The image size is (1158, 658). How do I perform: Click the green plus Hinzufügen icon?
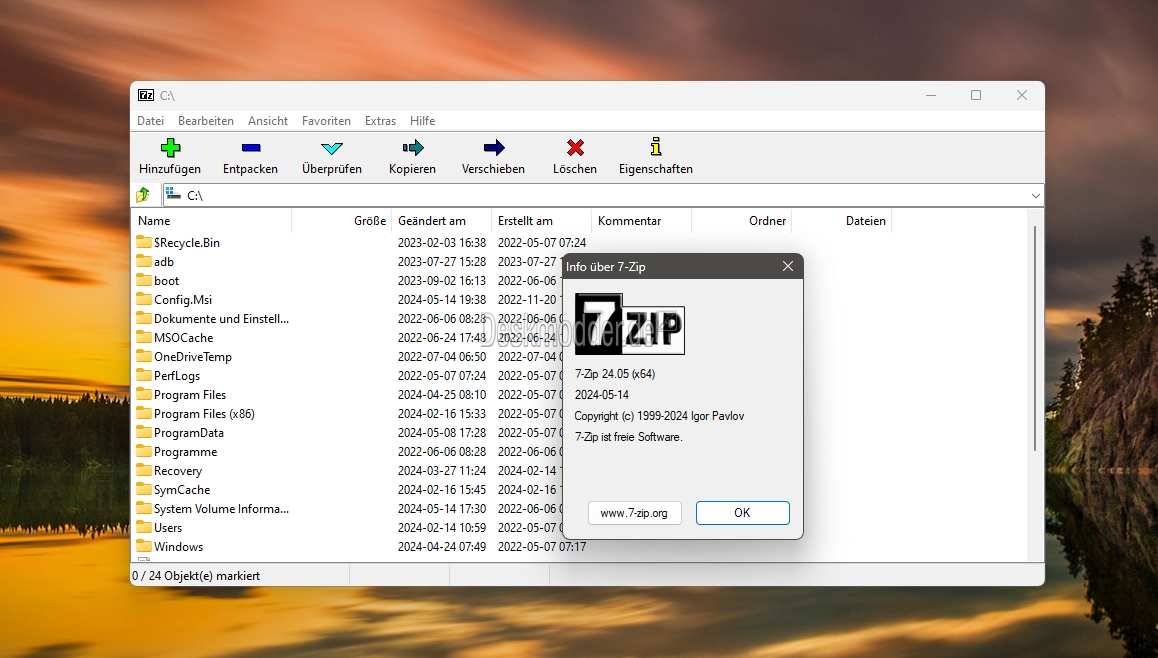170,148
